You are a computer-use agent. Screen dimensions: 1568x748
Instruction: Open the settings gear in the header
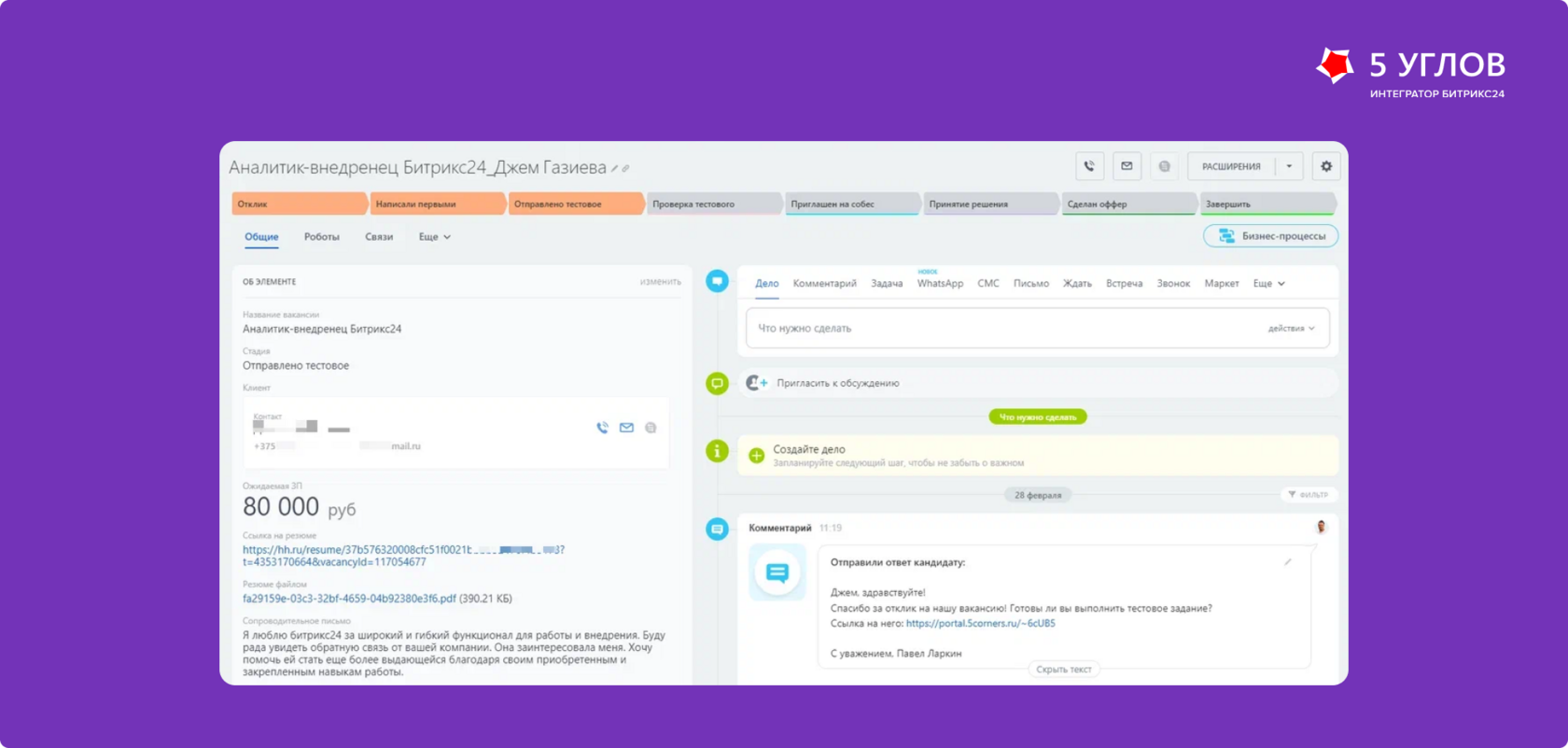pyautogui.click(x=1326, y=166)
